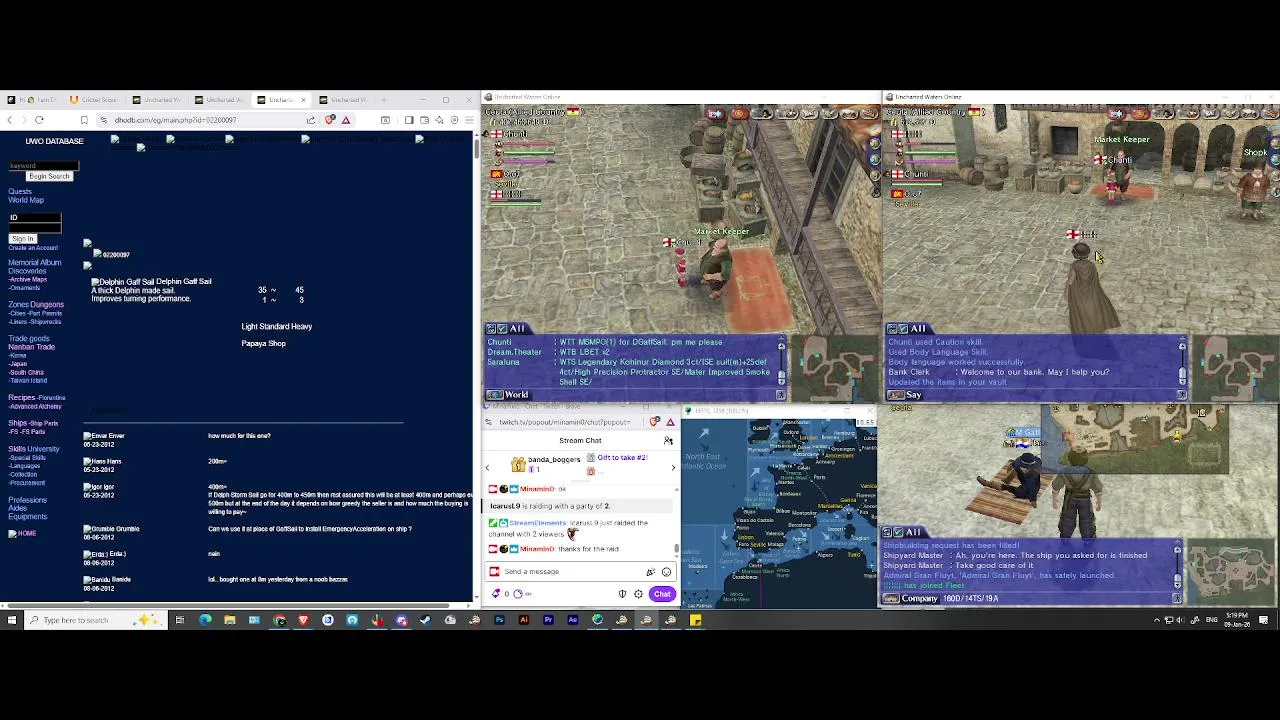Expand the Say chat mode selector
1280x720 pixels.
click(904, 395)
